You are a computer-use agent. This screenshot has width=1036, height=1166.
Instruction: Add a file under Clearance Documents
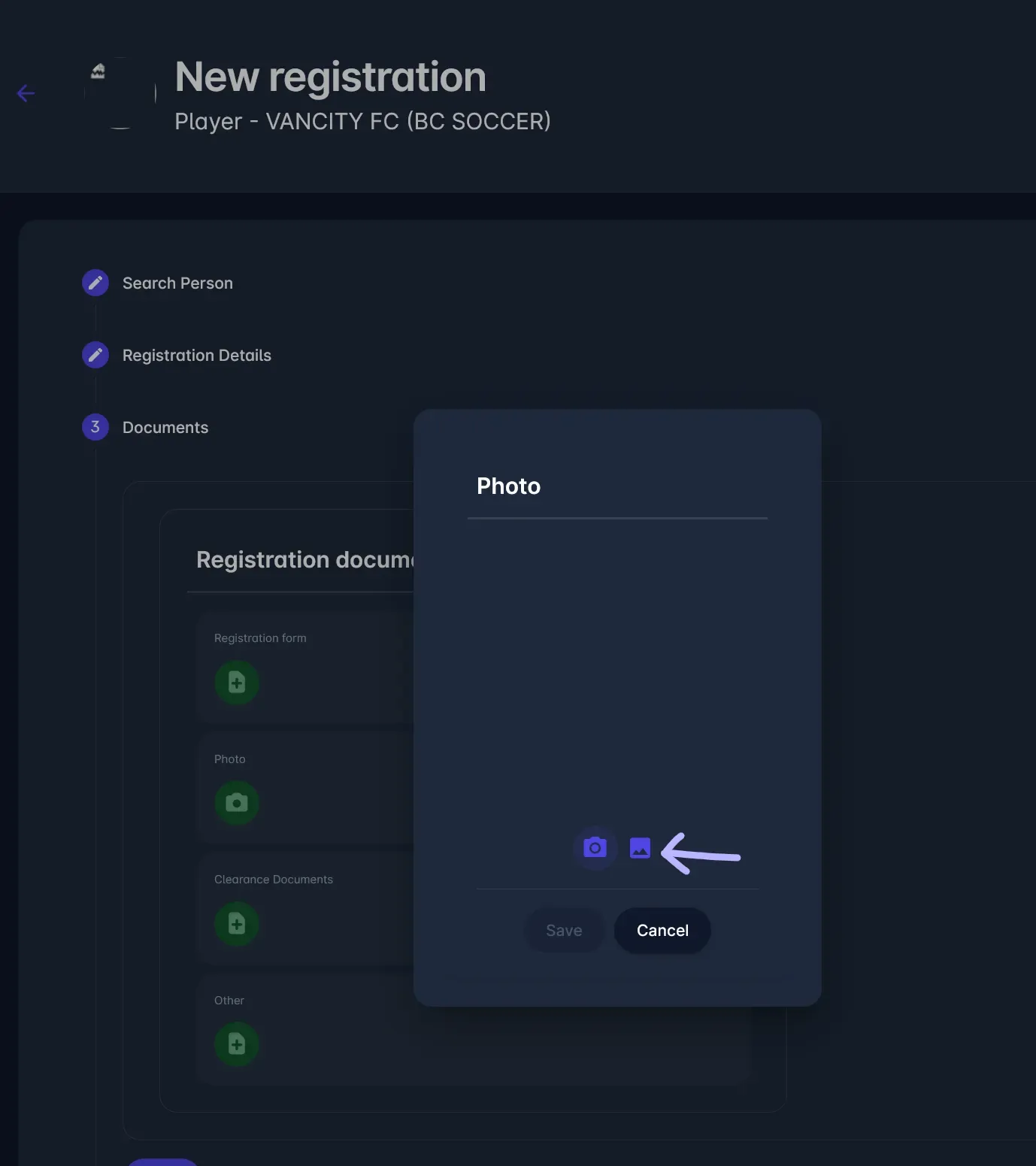point(237,924)
